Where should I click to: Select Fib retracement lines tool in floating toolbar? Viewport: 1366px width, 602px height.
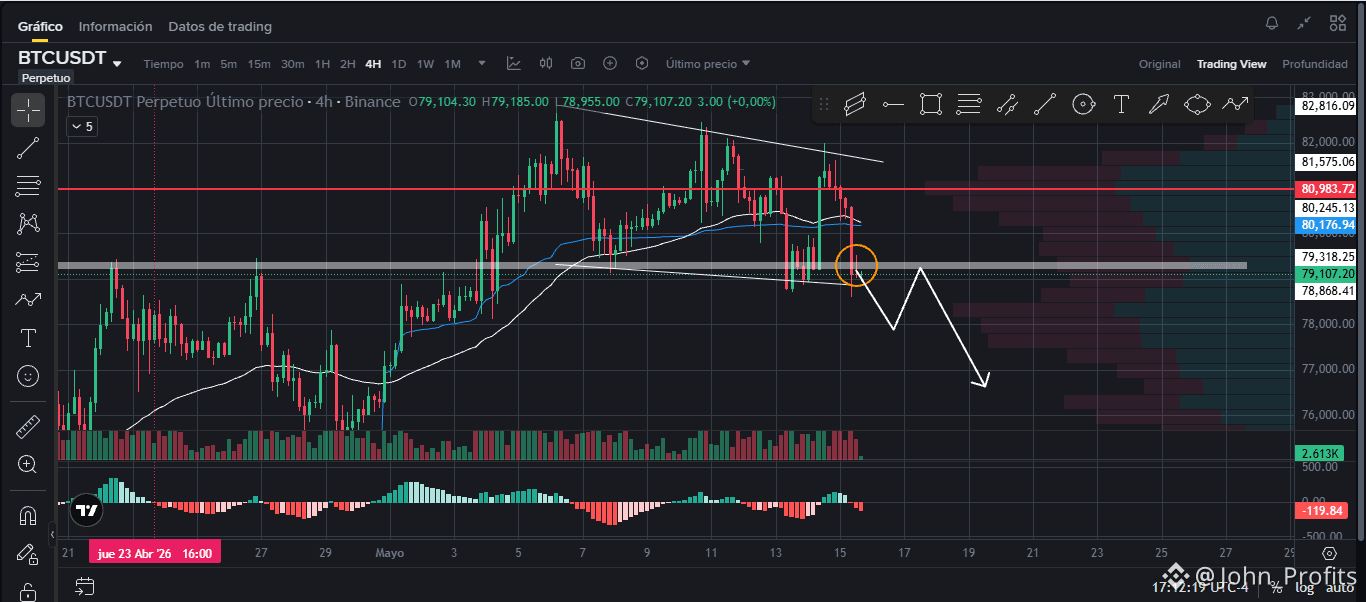tap(969, 104)
